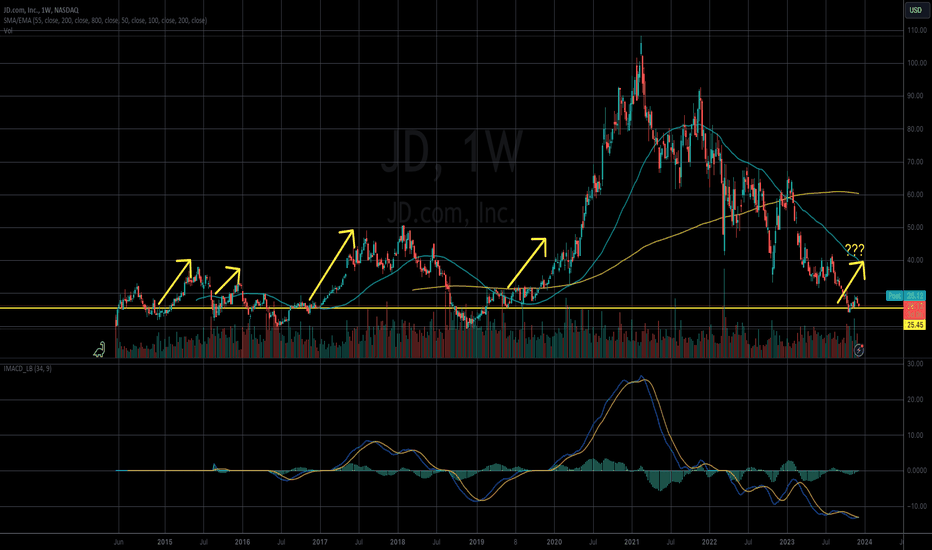The height and width of the screenshot is (550, 932).
Task: Click the red current price countdown label
Action: click(914, 310)
